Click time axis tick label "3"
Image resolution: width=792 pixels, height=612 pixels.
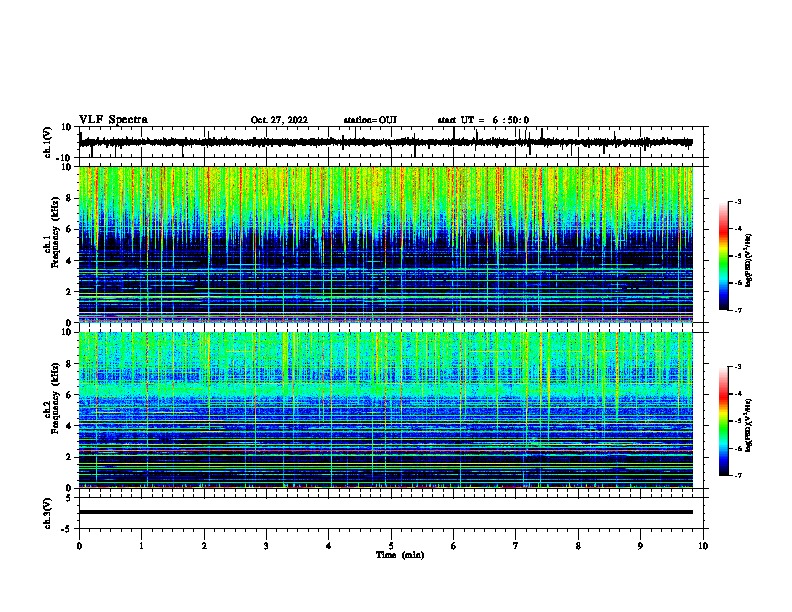[x=267, y=546]
